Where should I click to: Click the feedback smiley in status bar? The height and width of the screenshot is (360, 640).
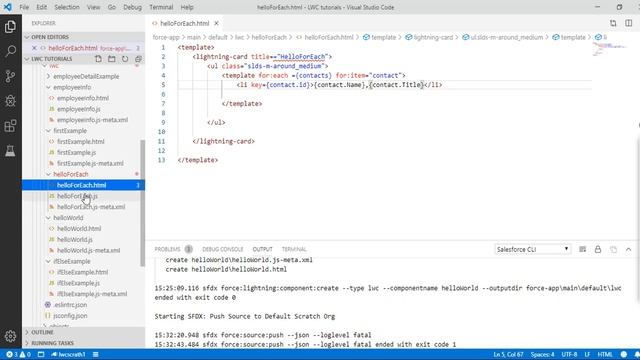coord(624,354)
